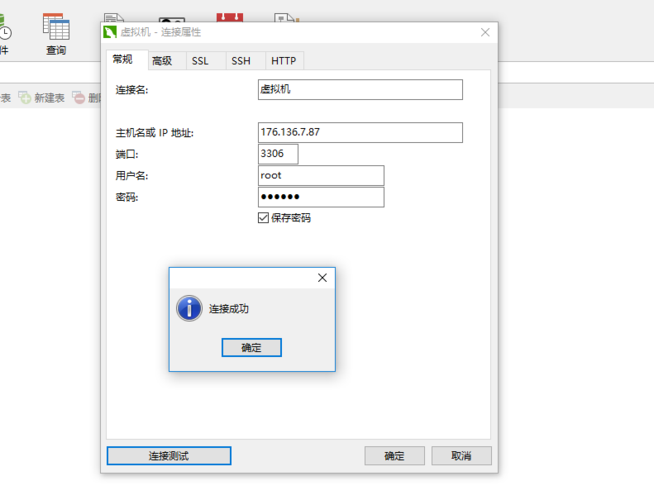Click the 确定 button of the 连接属性 window
This screenshot has height=500, width=654.
[395, 456]
